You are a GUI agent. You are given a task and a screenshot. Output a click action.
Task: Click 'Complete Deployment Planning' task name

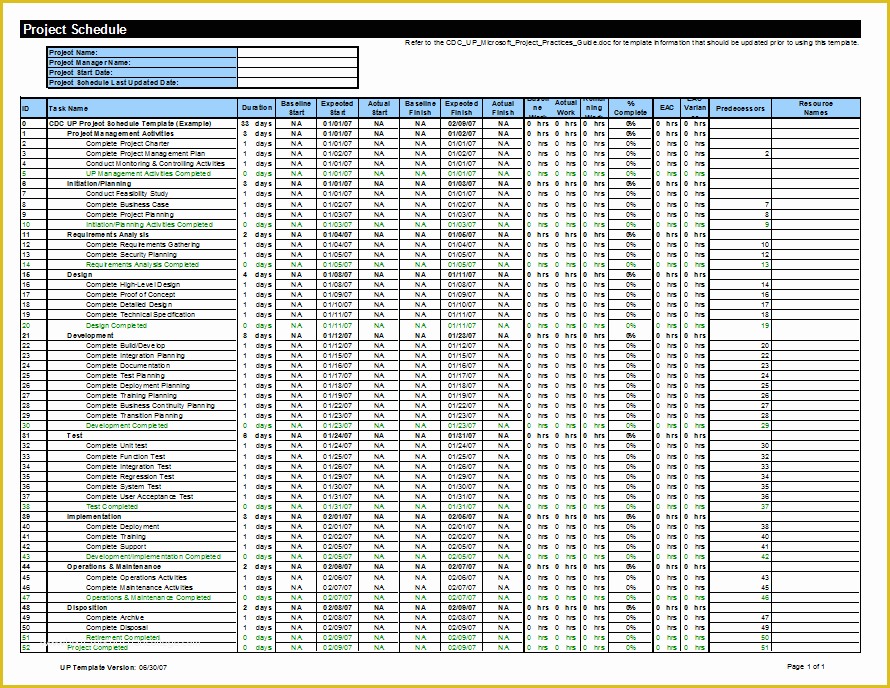pos(138,385)
